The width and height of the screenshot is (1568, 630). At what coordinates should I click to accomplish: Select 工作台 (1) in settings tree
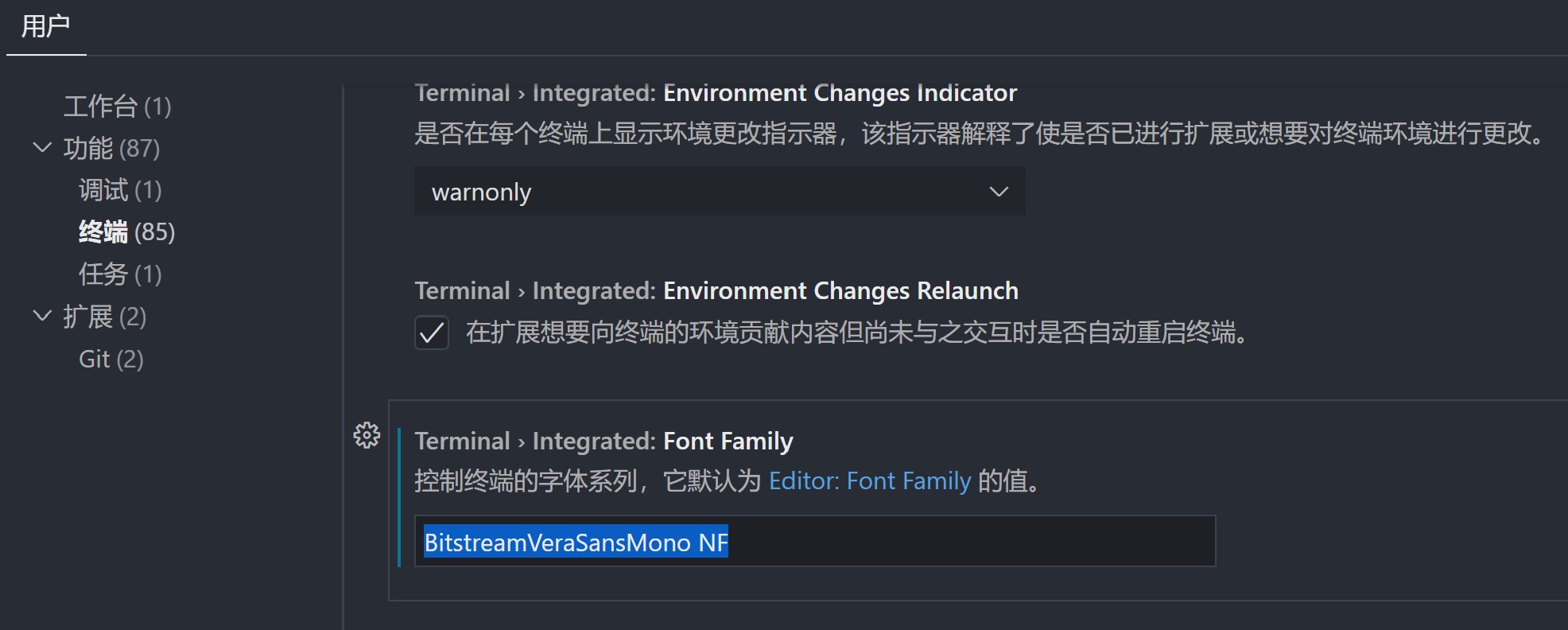118,107
